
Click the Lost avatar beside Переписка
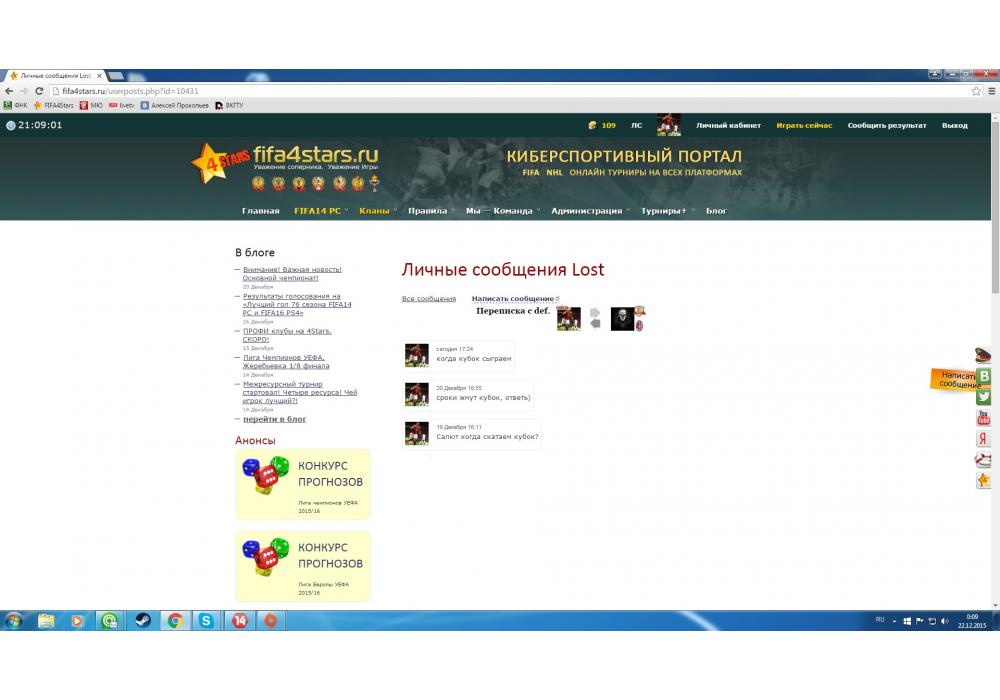(569, 319)
